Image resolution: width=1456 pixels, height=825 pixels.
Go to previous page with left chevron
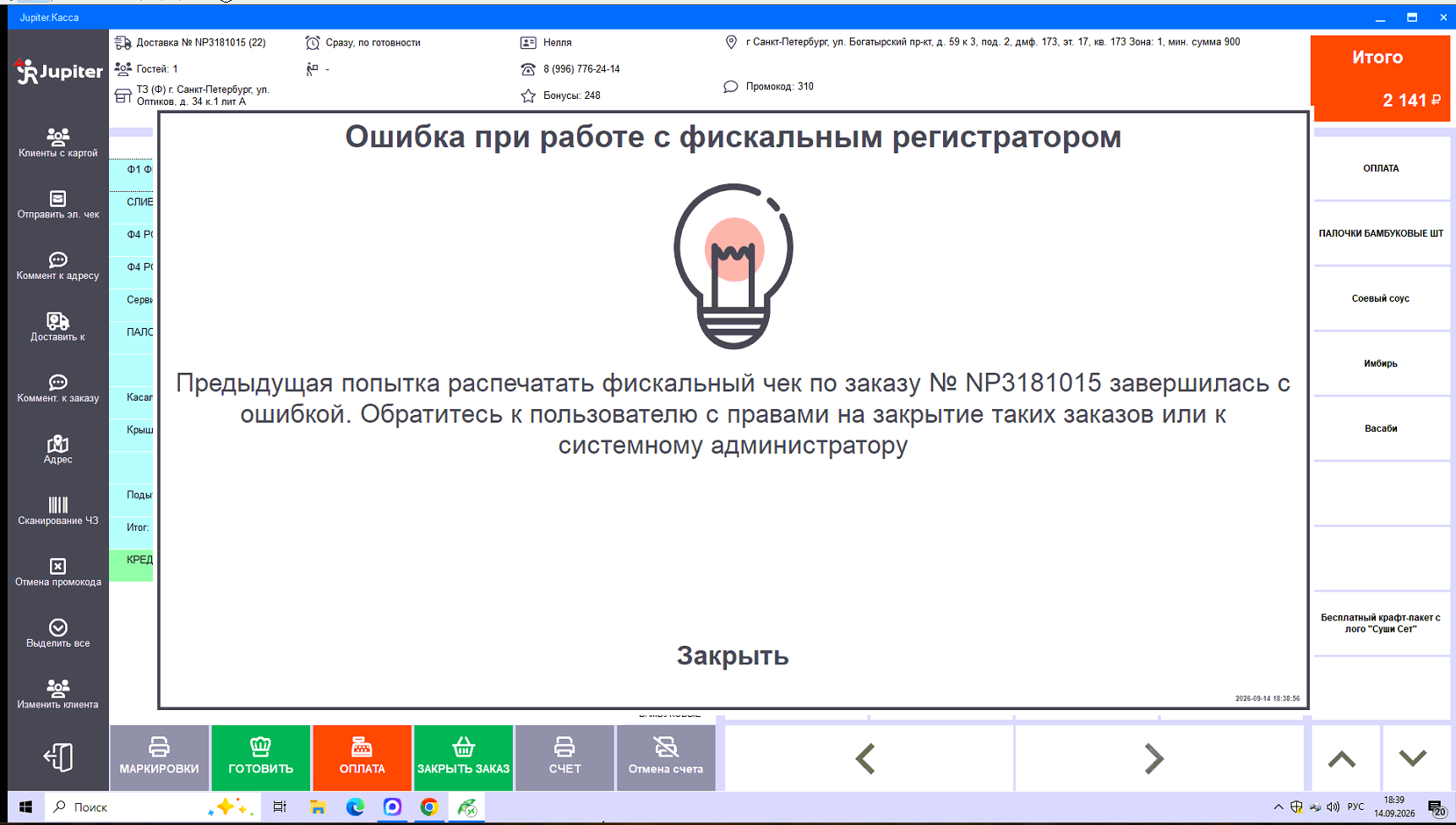point(866,758)
